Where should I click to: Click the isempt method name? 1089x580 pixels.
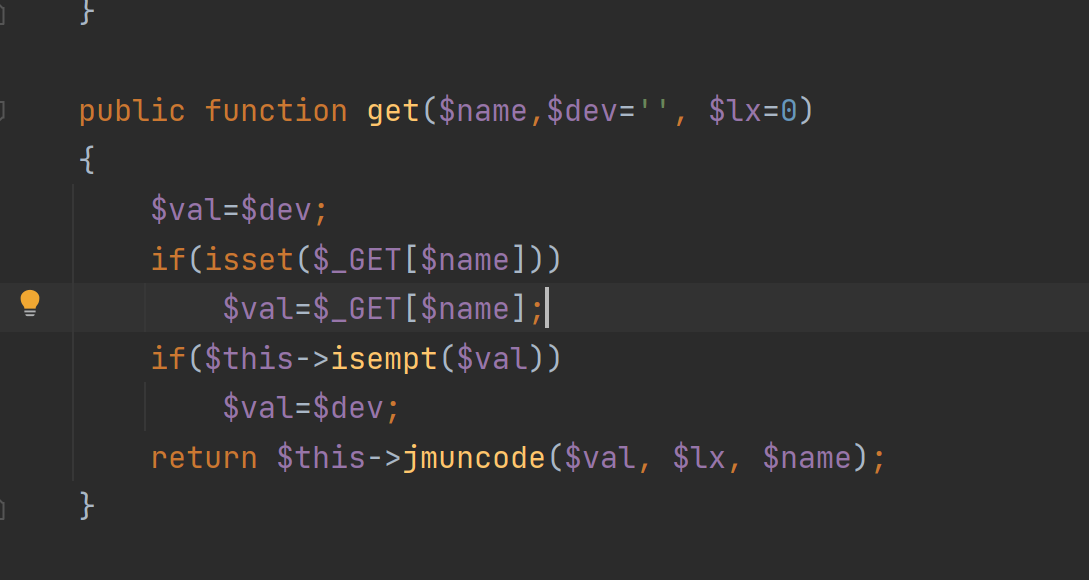pos(384,359)
